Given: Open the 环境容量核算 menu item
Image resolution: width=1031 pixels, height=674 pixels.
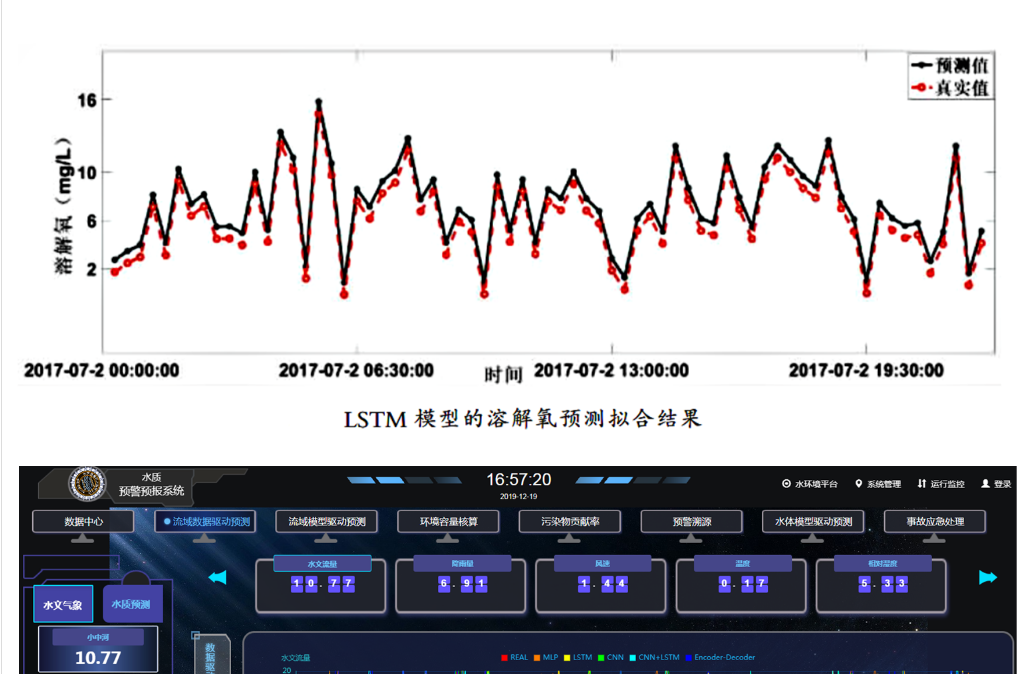Looking at the screenshot, I should 448,522.
